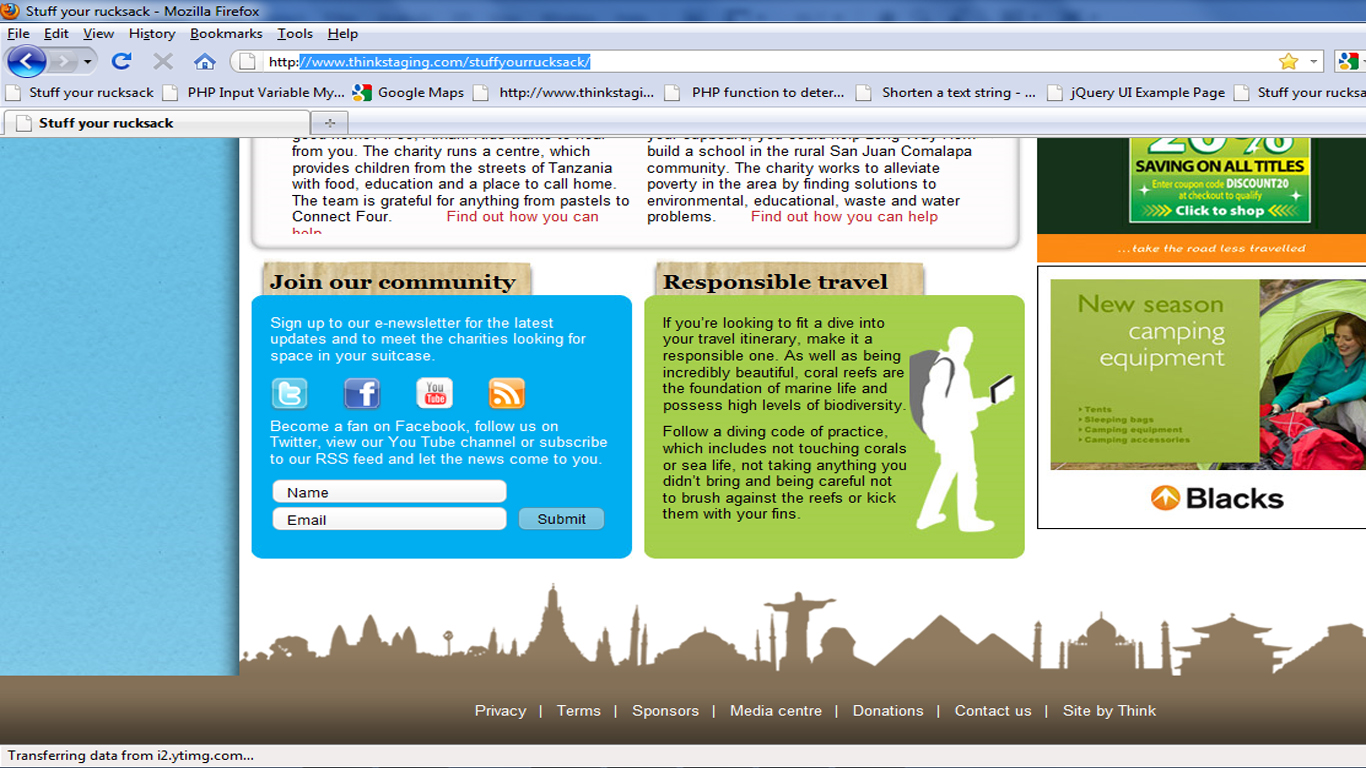
Task: Open the Contact us footer link
Action: [992, 711]
